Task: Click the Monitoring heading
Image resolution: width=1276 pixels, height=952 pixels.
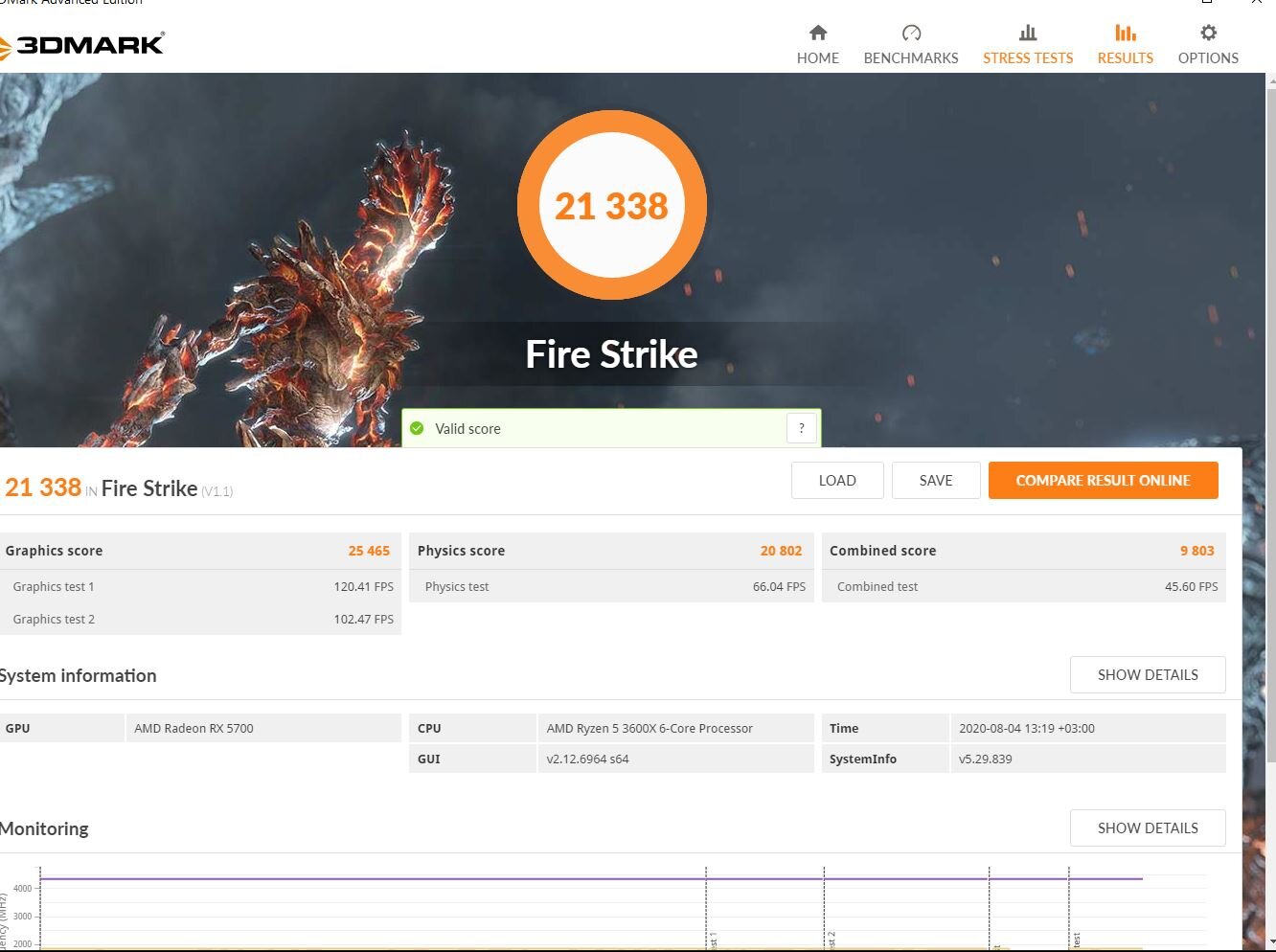Action: click(x=44, y=828)
